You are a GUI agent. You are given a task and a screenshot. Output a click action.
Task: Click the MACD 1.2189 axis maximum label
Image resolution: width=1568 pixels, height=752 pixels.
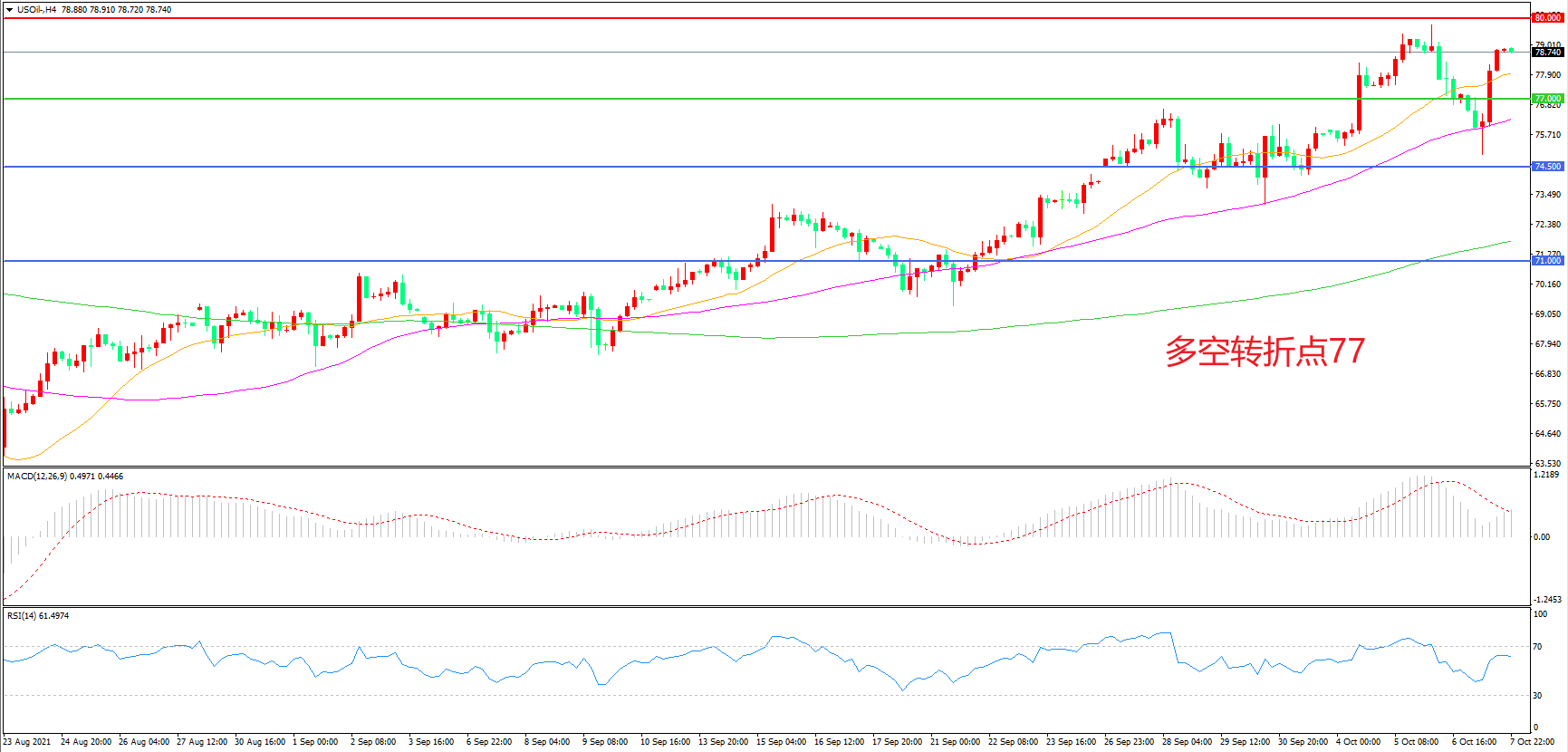pos(1545,475)
